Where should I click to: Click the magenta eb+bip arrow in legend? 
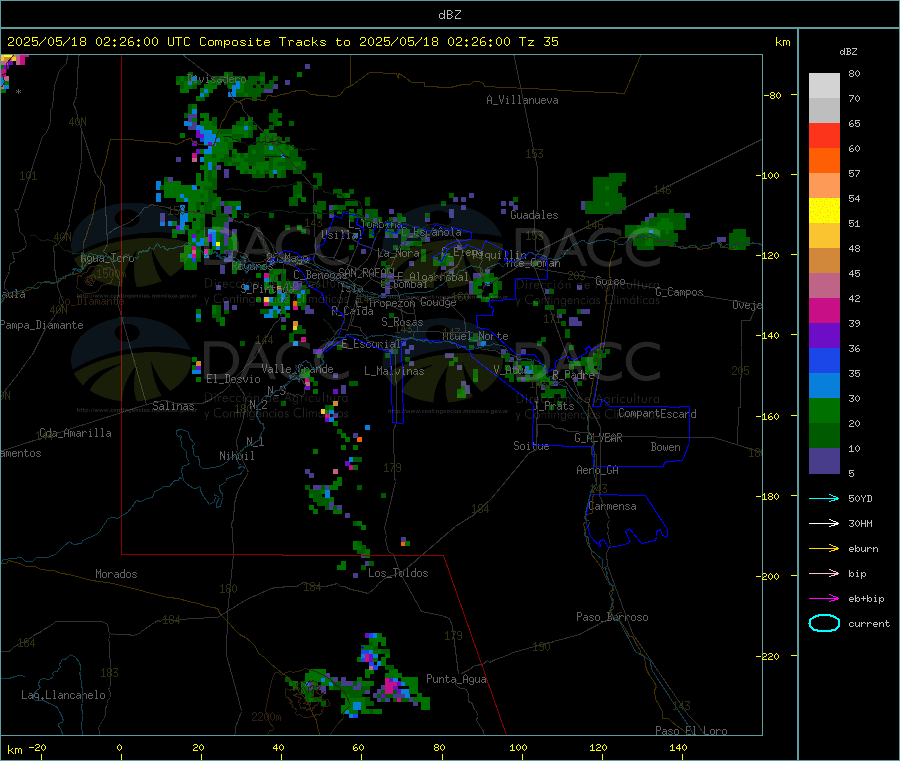tap(824, 599)
